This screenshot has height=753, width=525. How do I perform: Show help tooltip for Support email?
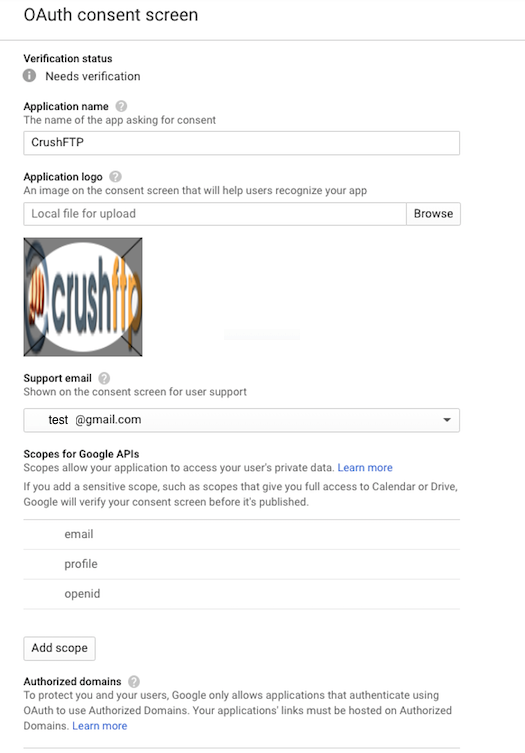tap(104, 378)
